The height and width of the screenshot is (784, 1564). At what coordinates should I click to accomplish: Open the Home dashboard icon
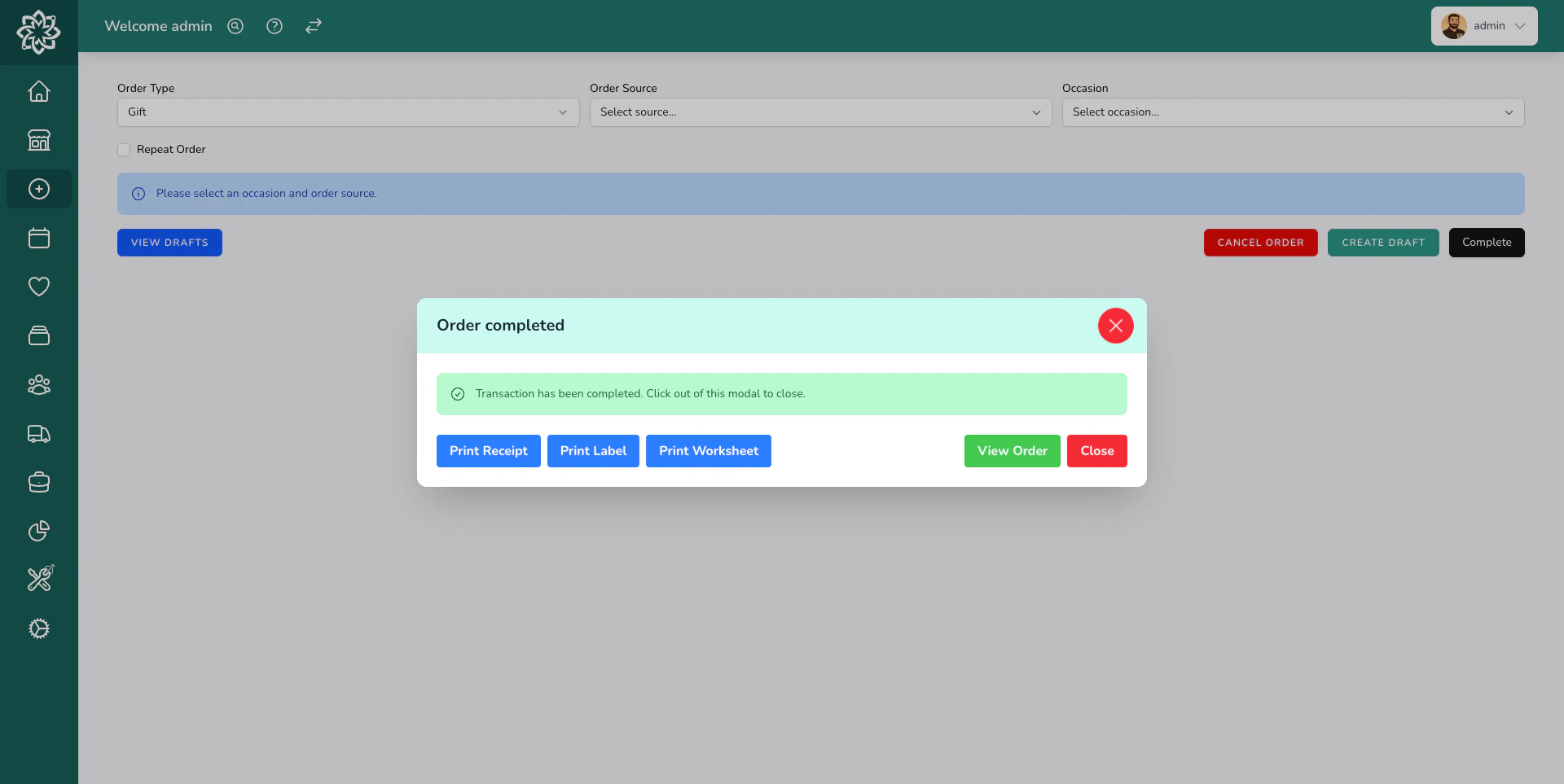click(38, 91)
